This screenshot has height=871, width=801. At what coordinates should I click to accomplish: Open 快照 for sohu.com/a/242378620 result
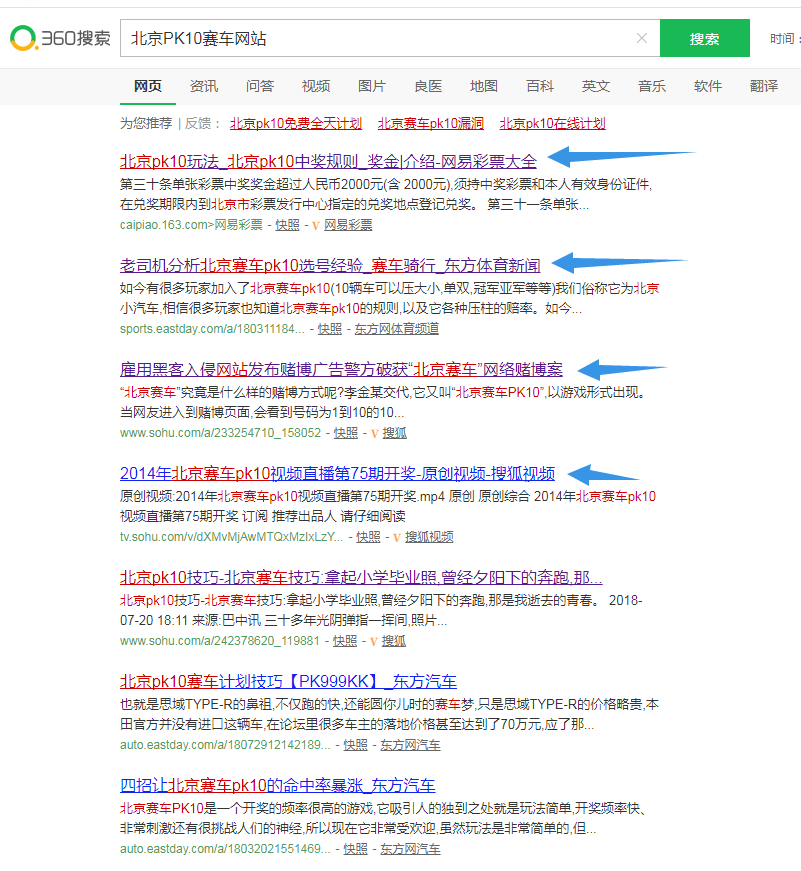coord(344,641)
